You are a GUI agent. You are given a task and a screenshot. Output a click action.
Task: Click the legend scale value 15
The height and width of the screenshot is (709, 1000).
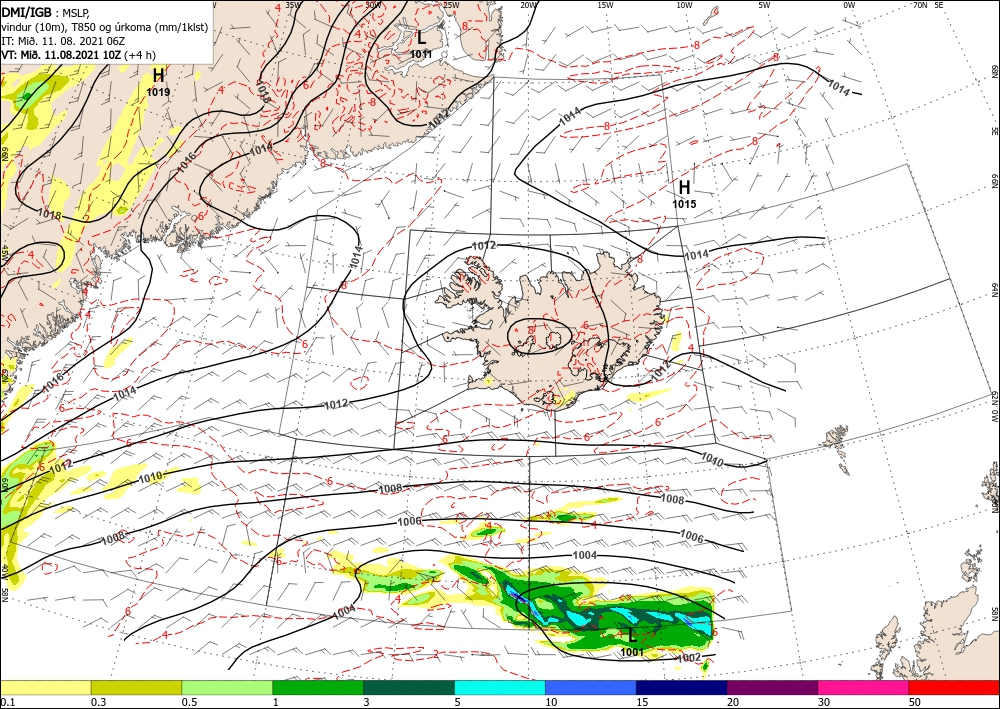click(x=642, y=702)
